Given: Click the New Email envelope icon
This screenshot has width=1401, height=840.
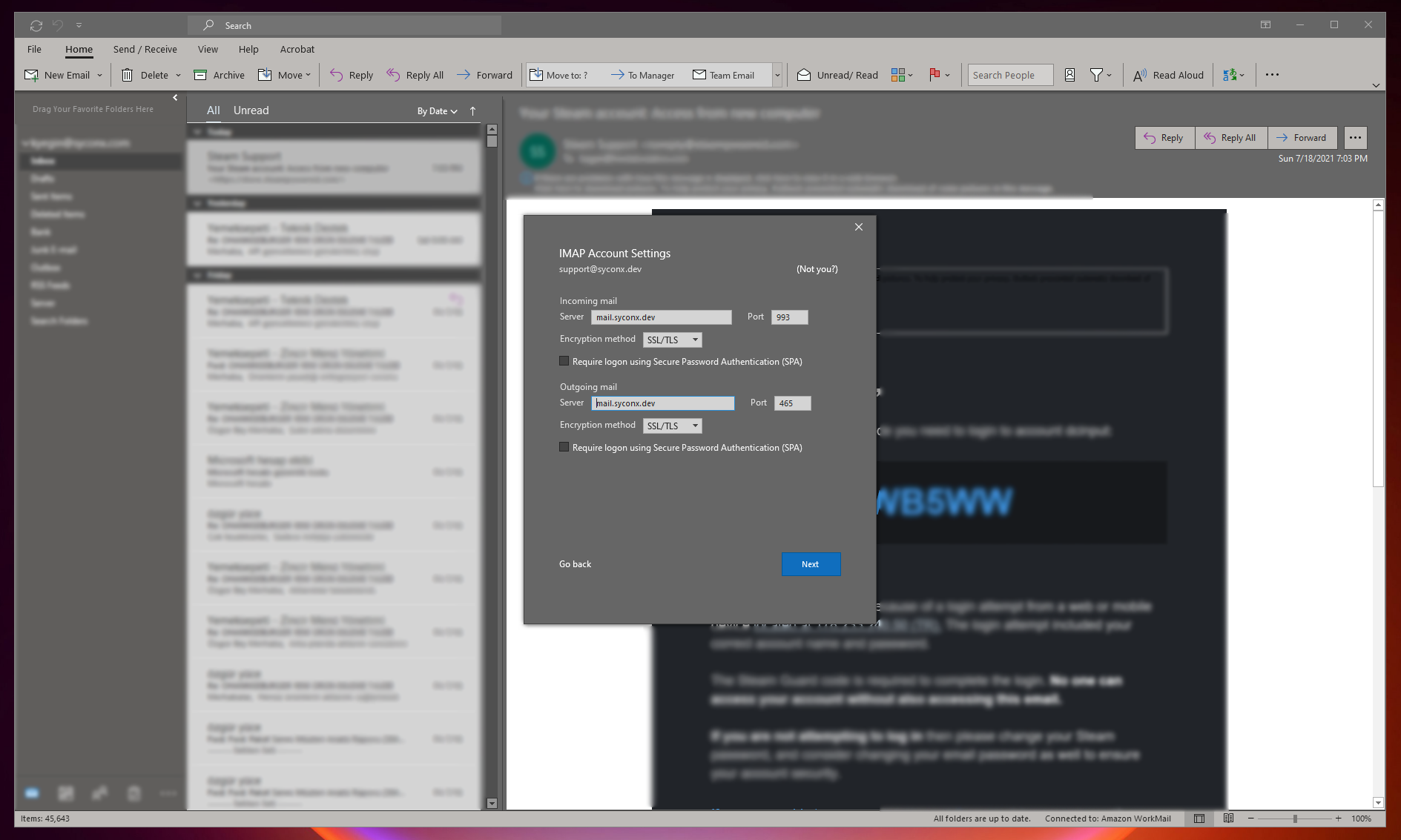Looking at the screenshot, I should pos(31,75).
